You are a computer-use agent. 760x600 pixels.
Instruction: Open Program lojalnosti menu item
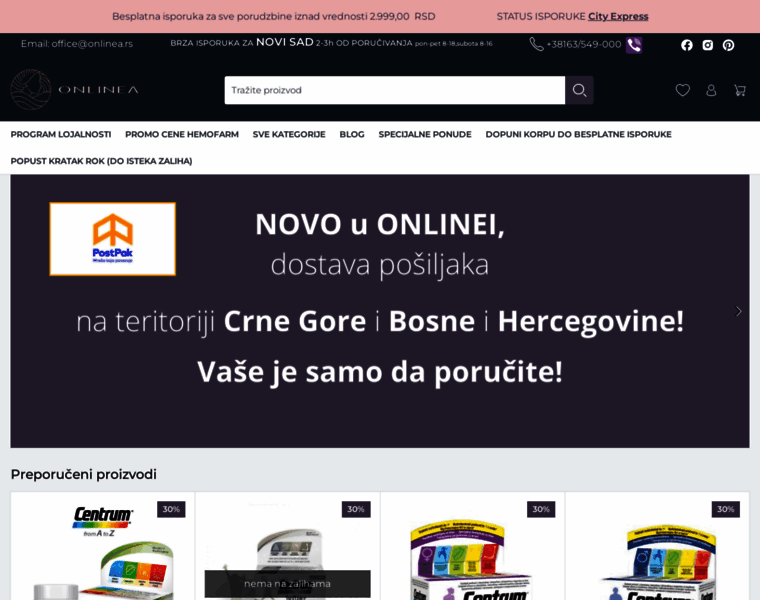point(61,134)
